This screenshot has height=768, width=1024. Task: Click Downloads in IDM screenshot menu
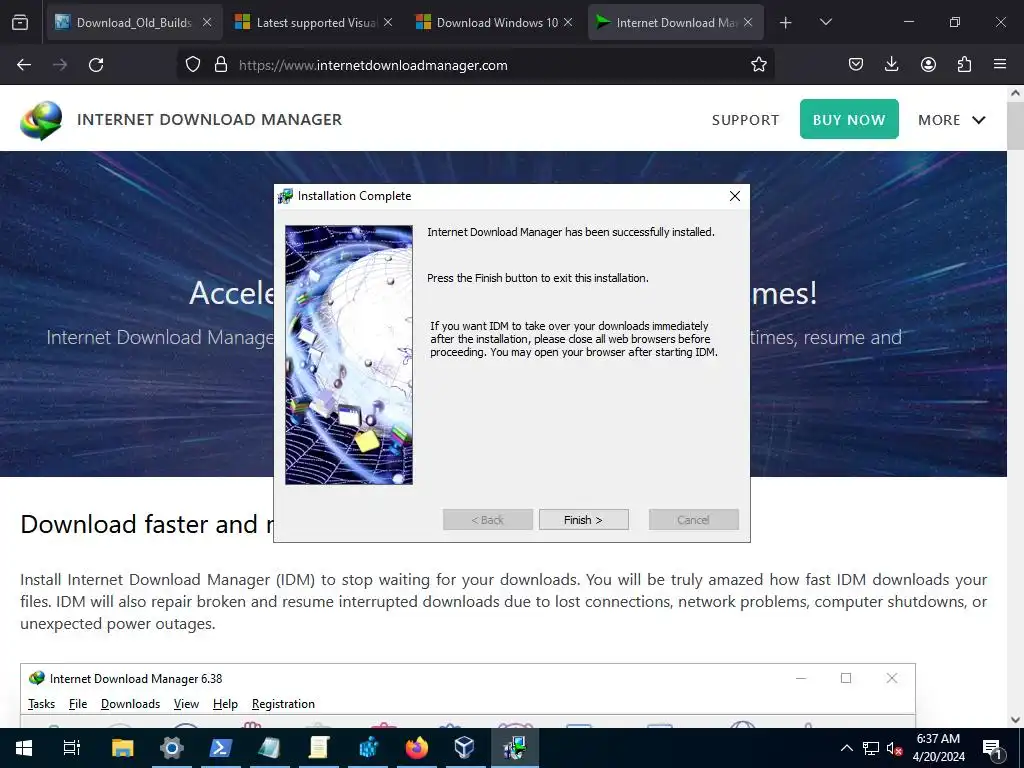[x=131, y=704]
